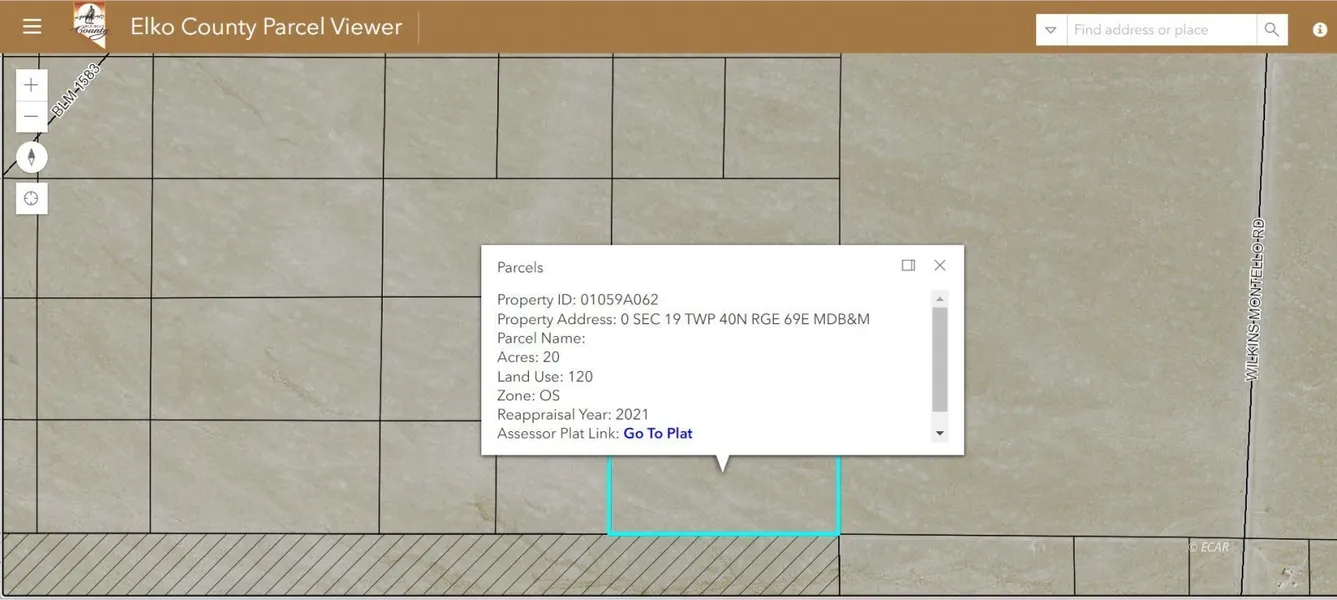Screen dimensions: 1337x600
Task: Open the info icon in header
Action: [1319, 30]
